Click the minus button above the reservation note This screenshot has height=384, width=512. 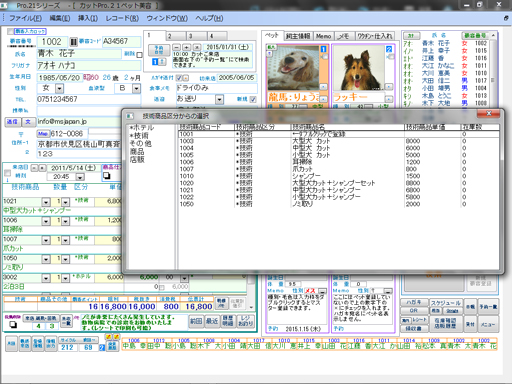coord(177,47)
